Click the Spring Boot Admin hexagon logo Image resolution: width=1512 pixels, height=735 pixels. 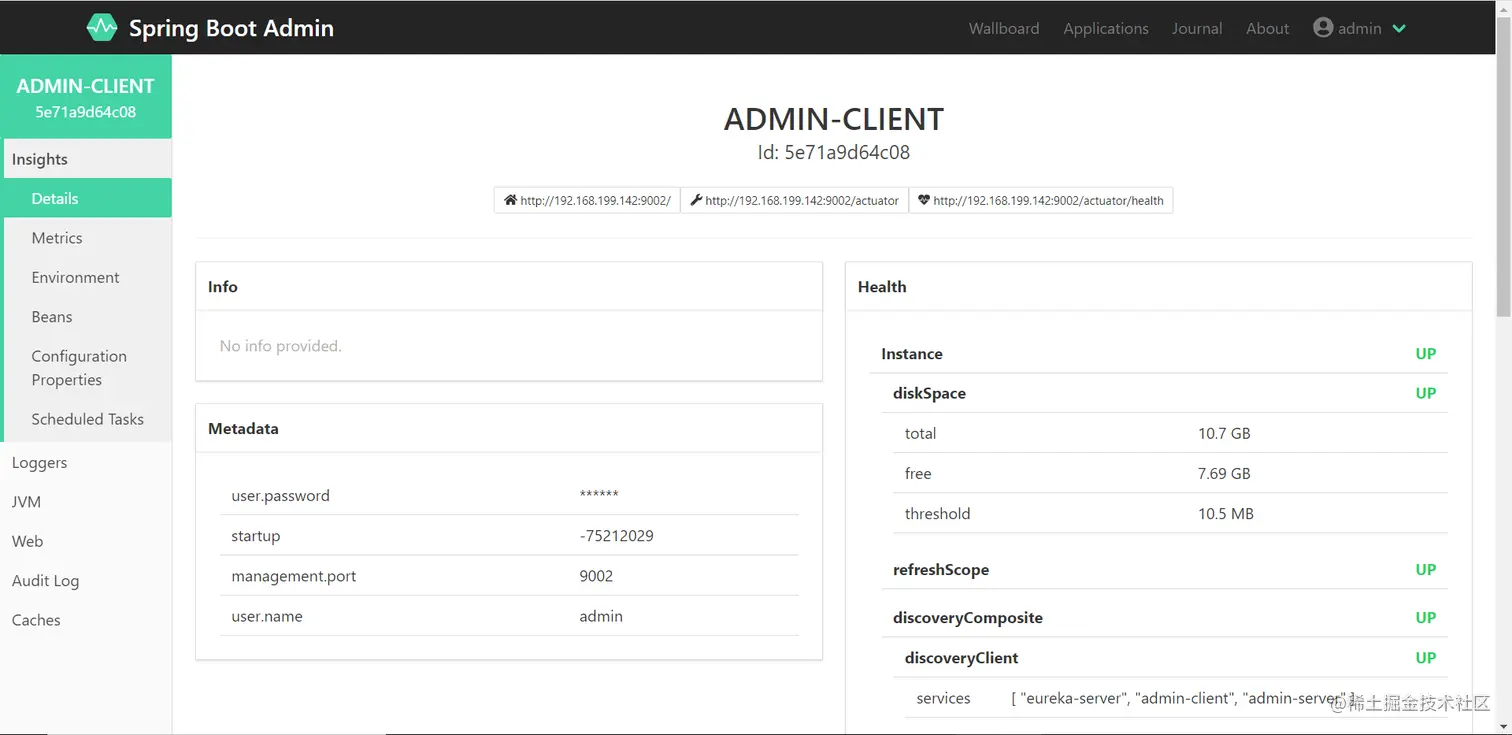click(x=101, y=28)
